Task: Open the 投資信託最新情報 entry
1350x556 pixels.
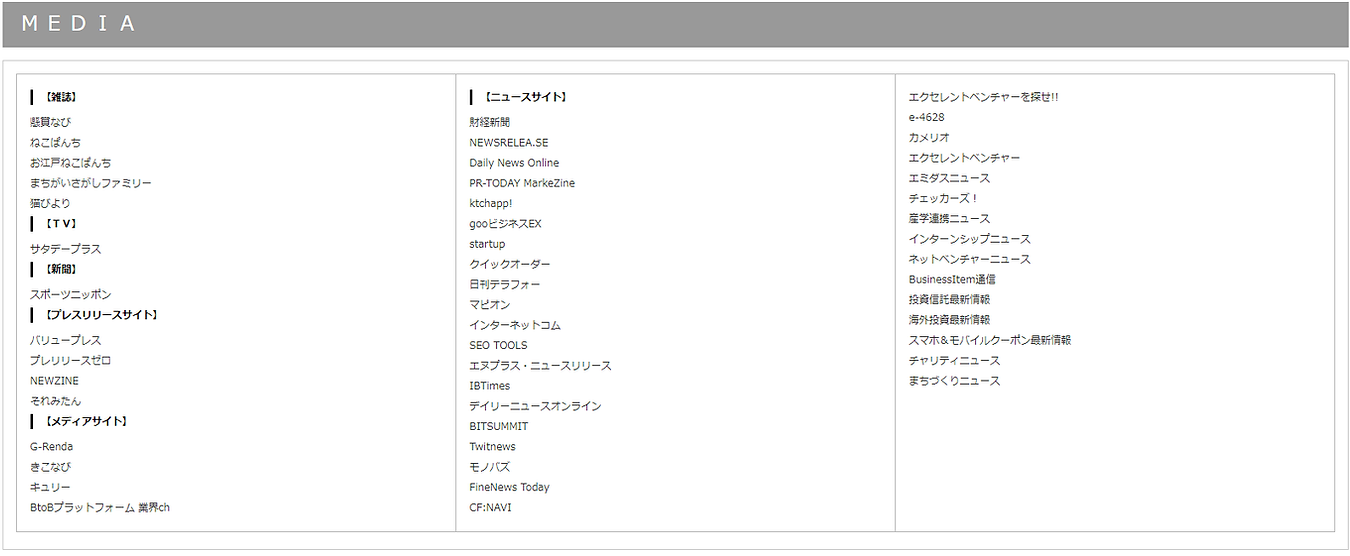Action: click(949, 299)
